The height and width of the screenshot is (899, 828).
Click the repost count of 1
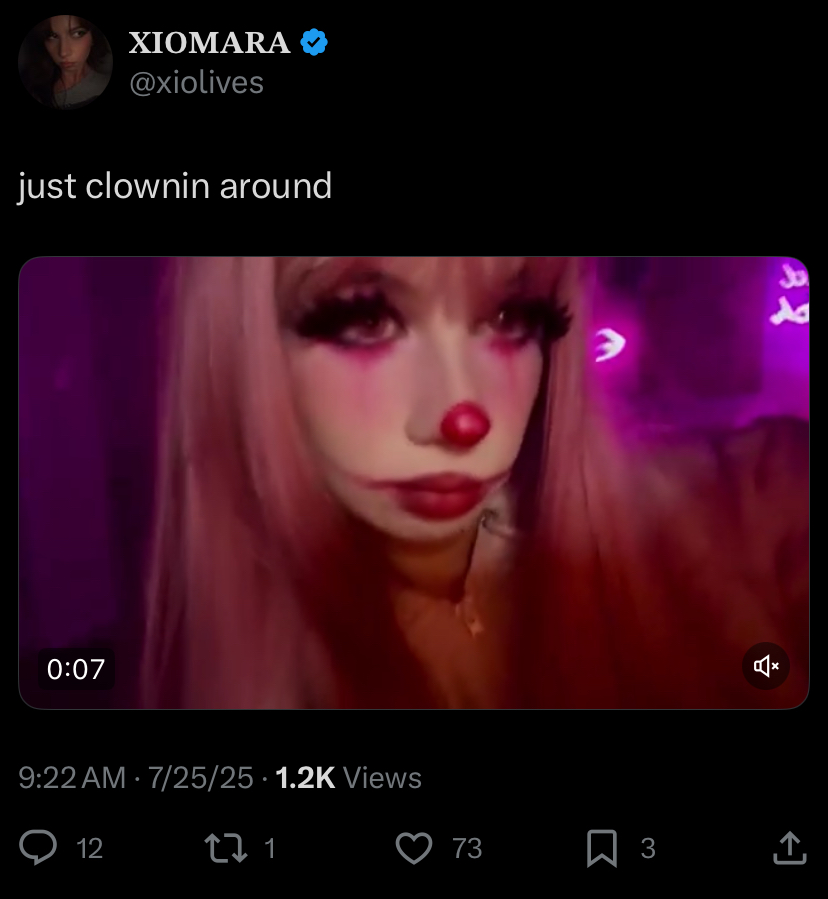[270, 849]
